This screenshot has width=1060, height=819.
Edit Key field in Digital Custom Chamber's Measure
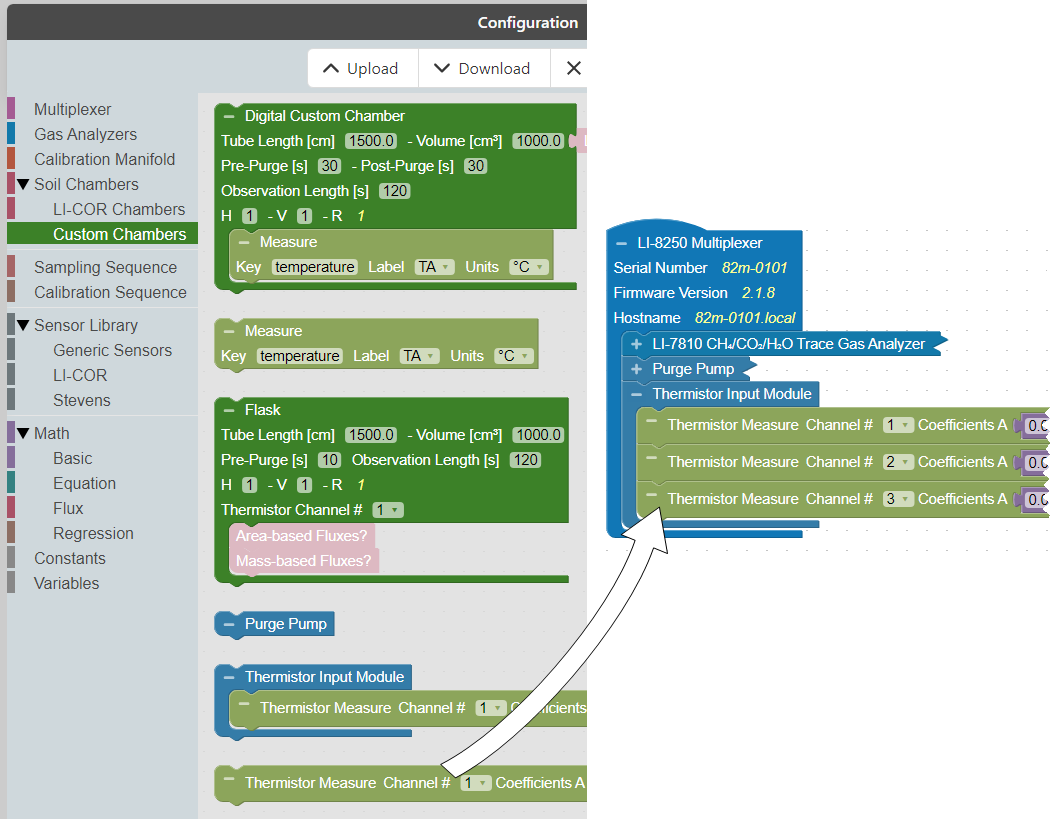[x=314, y=268]
